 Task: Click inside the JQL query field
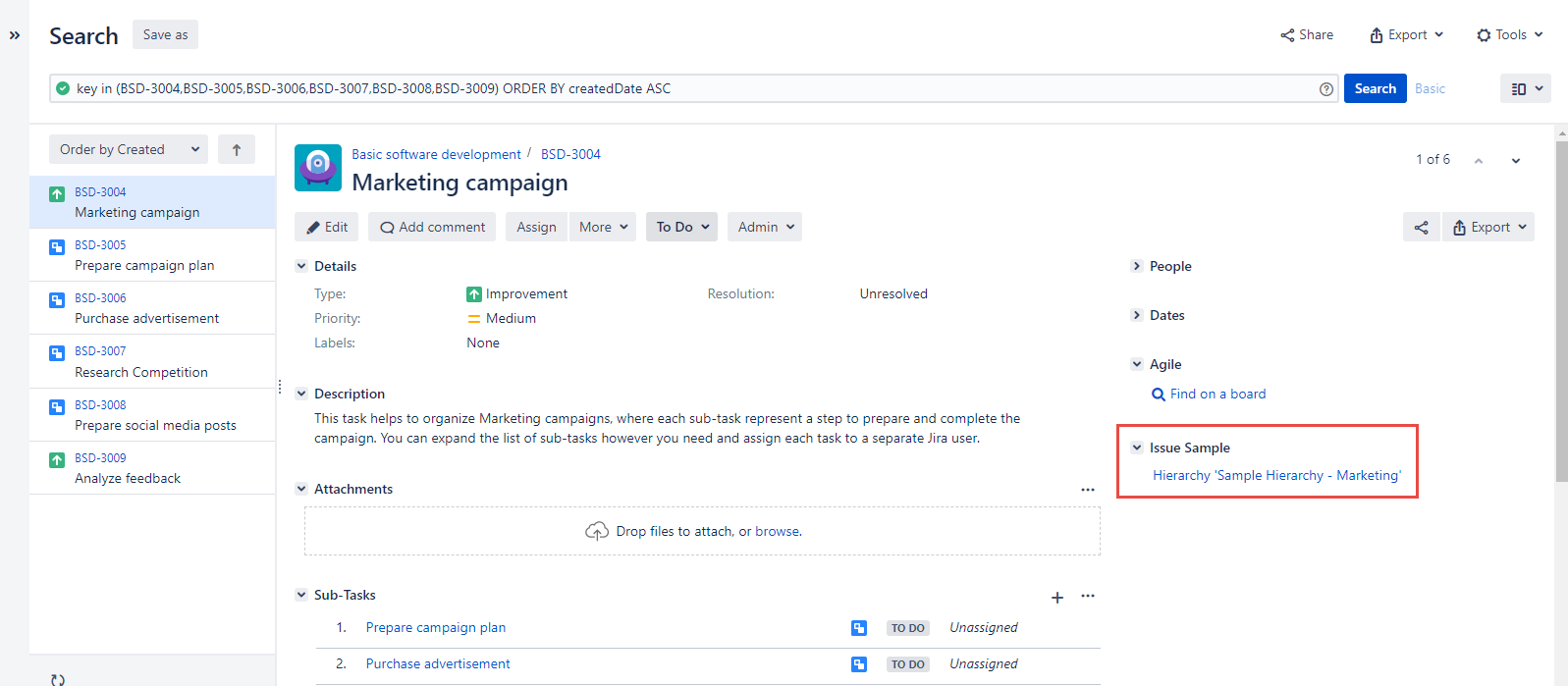(x=687, y=89)
